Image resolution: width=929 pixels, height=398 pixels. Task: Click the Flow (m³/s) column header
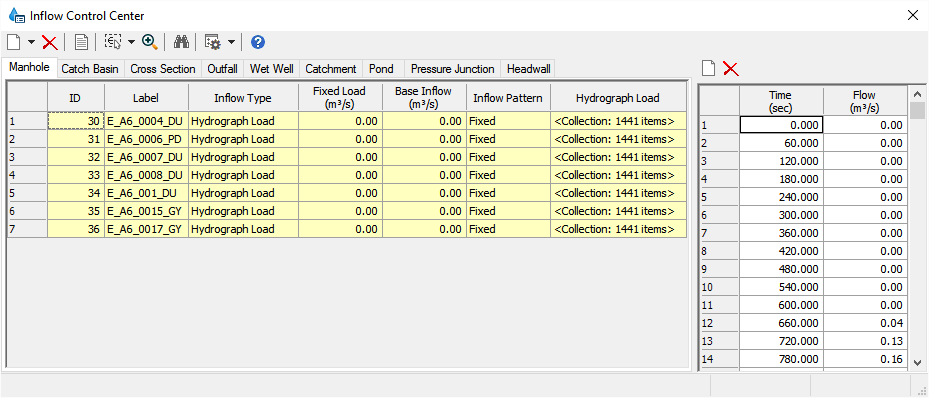pyautogui.click(x=865, y=101)
